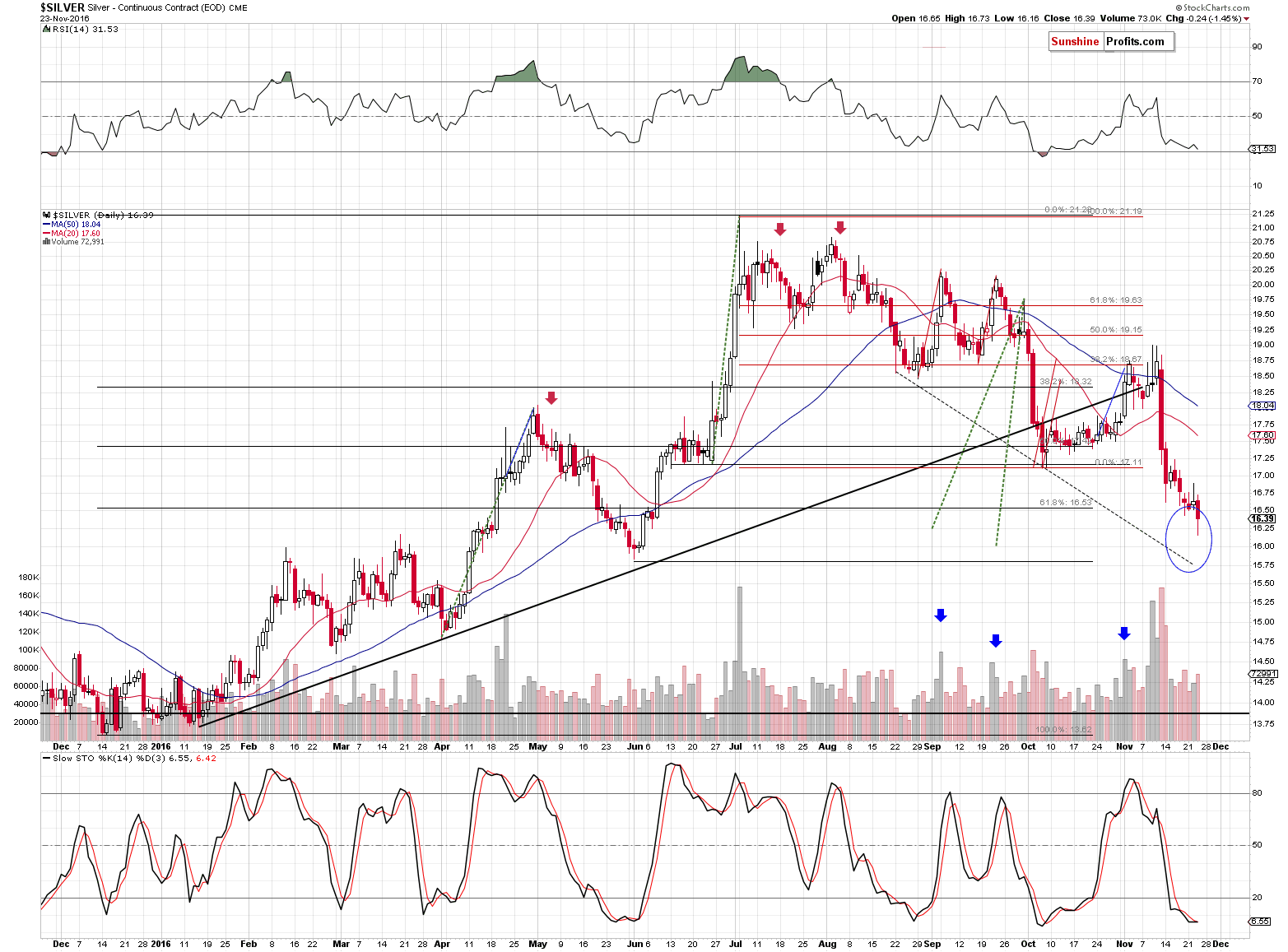Click the 18.04 blue price tag on right axis
The width and height of the screenshot is (1288, 952).
[x=1262, y=406]
